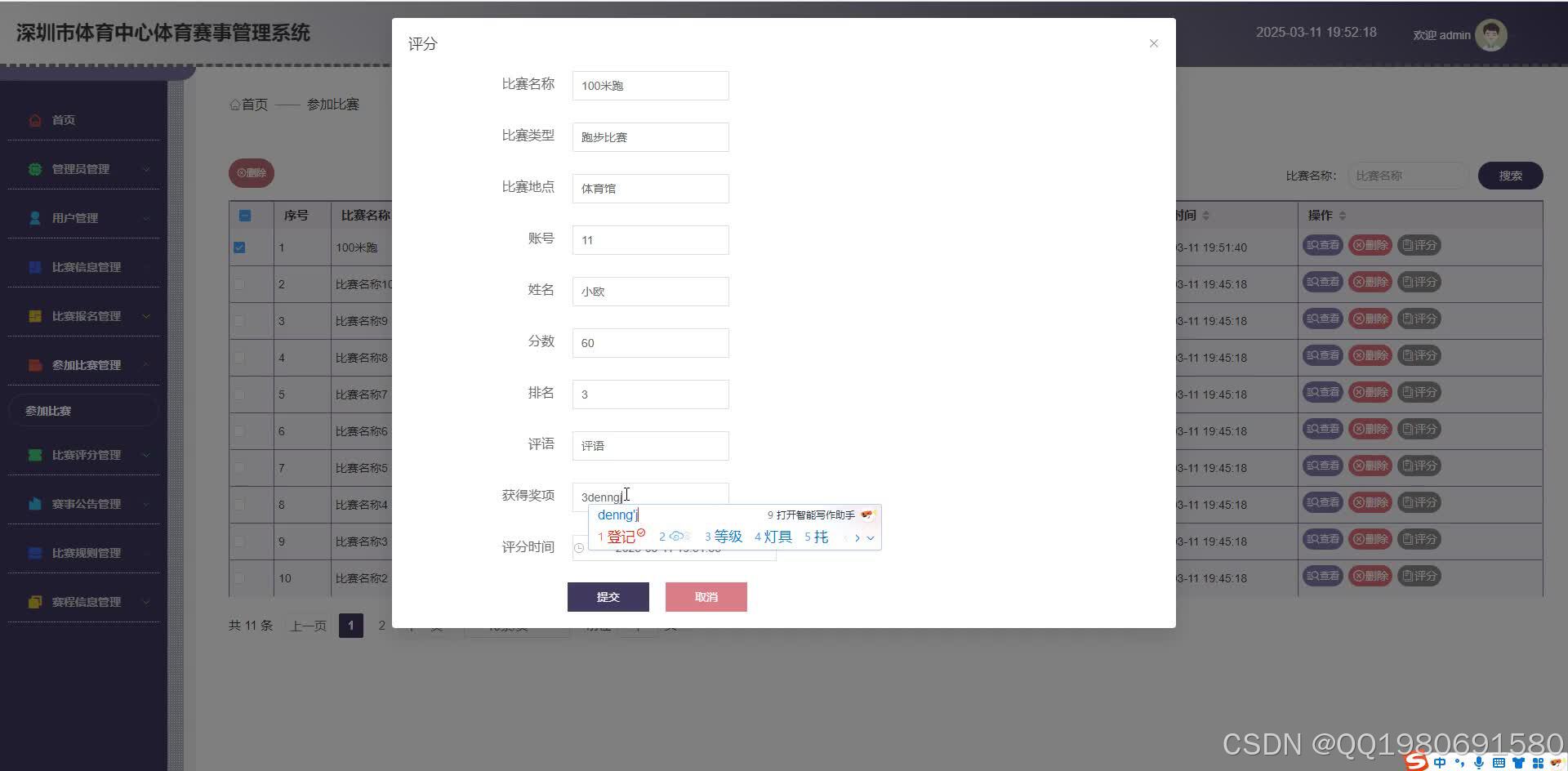The image size is (1568, 771).
Task: Click the gear icon beside 管理员管理
Action: (35, 168)
